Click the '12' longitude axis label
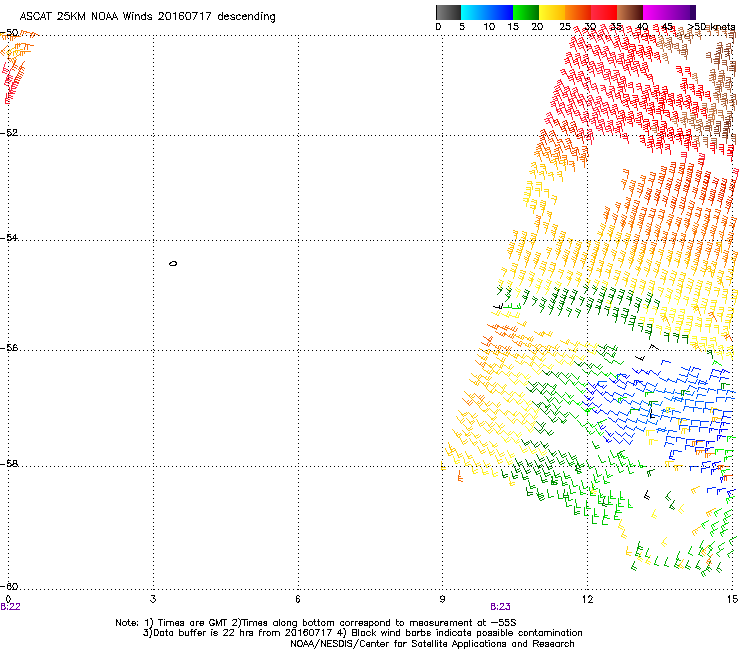 click(x=587, y=599)
